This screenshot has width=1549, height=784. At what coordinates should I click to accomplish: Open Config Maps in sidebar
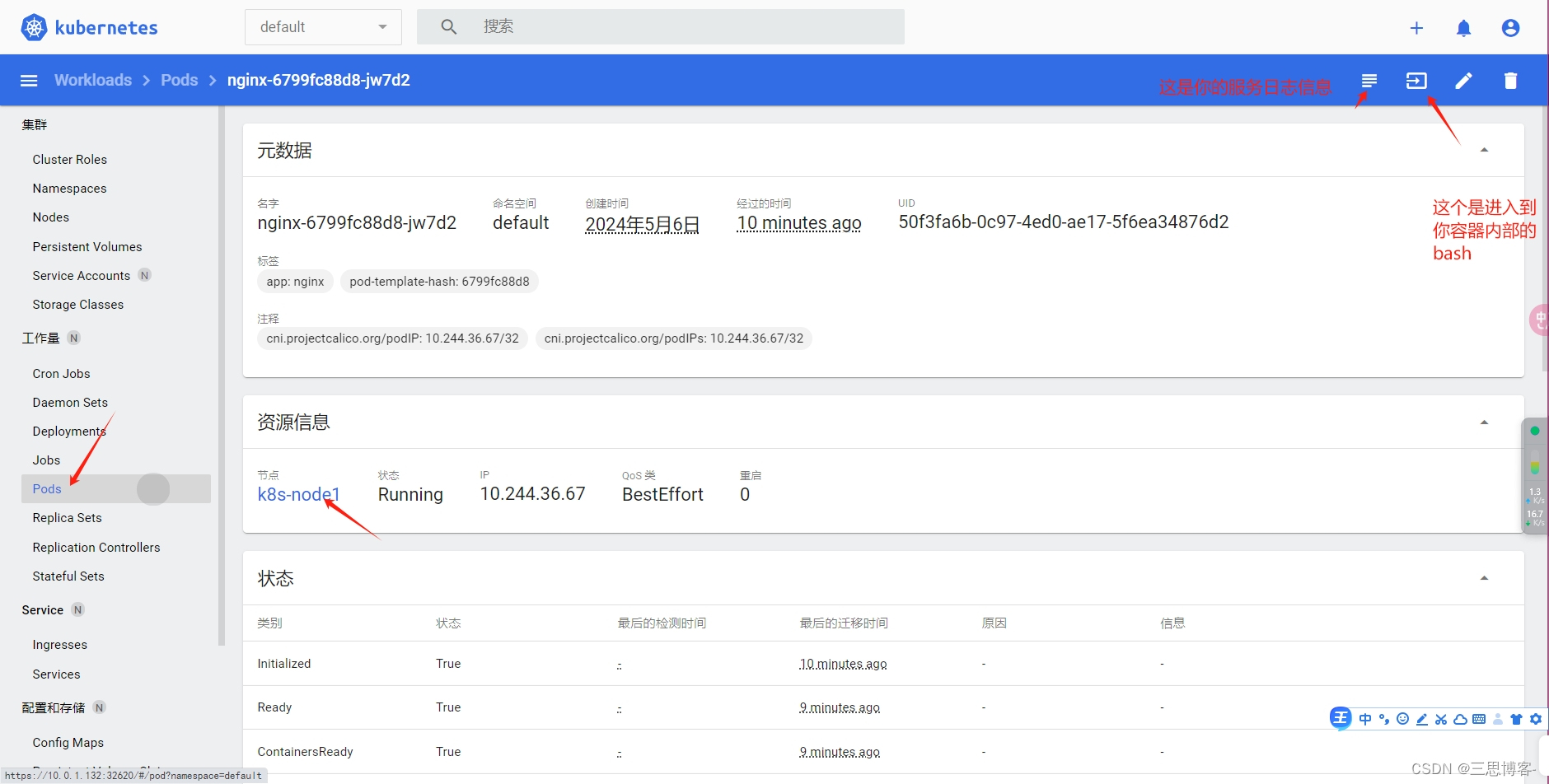pyautogui.click(x=68, y=743)
